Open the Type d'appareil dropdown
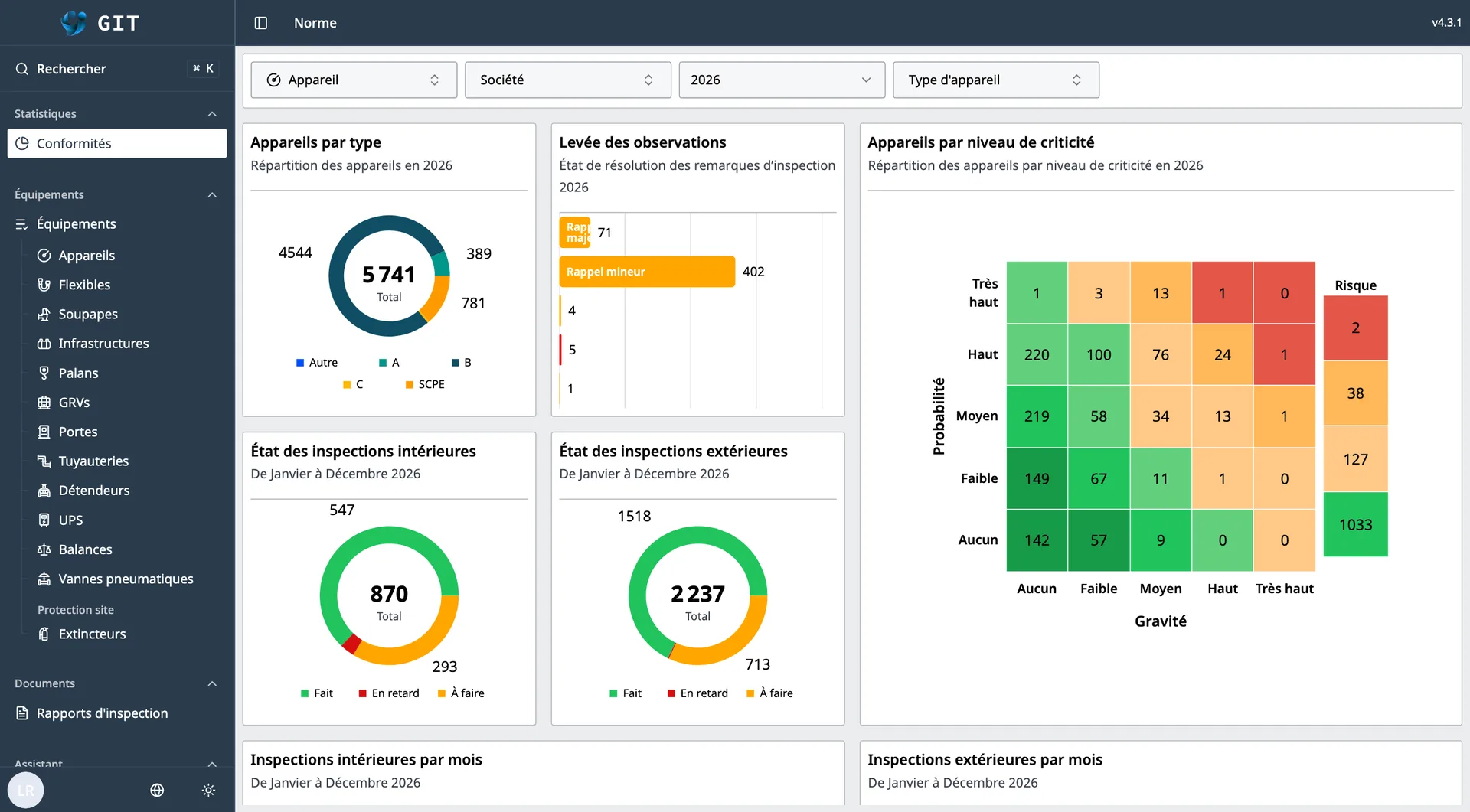 click(x=996, y=80)
